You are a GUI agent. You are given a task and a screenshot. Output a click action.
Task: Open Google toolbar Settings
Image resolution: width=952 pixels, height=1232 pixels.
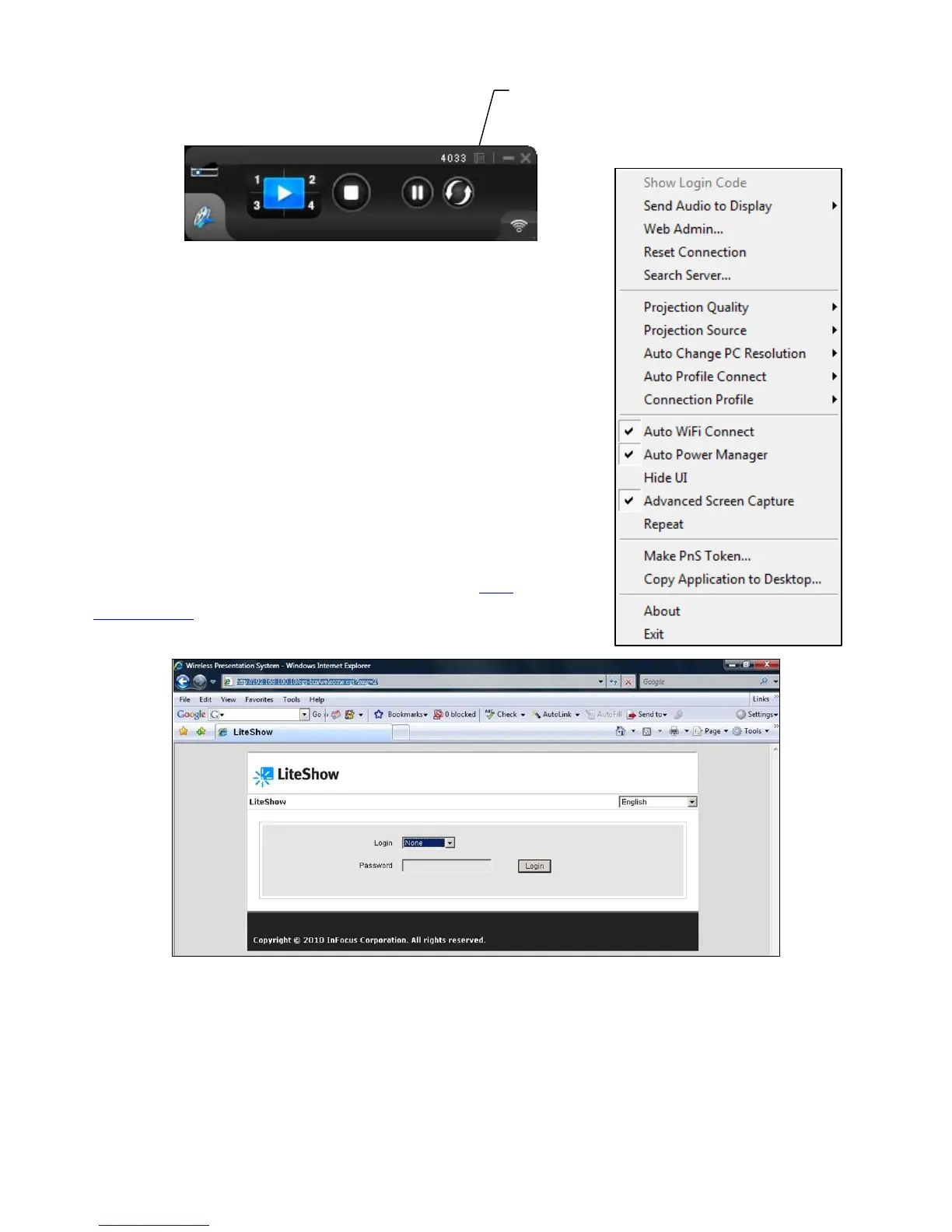[757, 714]
